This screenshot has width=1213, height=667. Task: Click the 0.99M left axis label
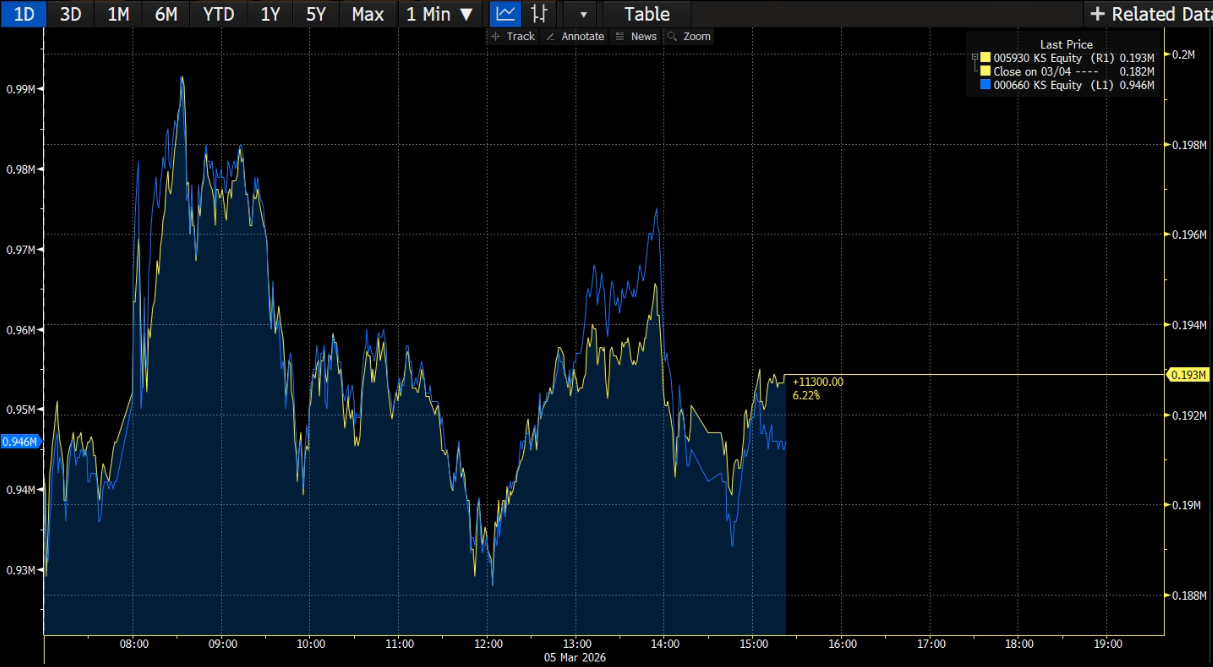coord(21,89)
